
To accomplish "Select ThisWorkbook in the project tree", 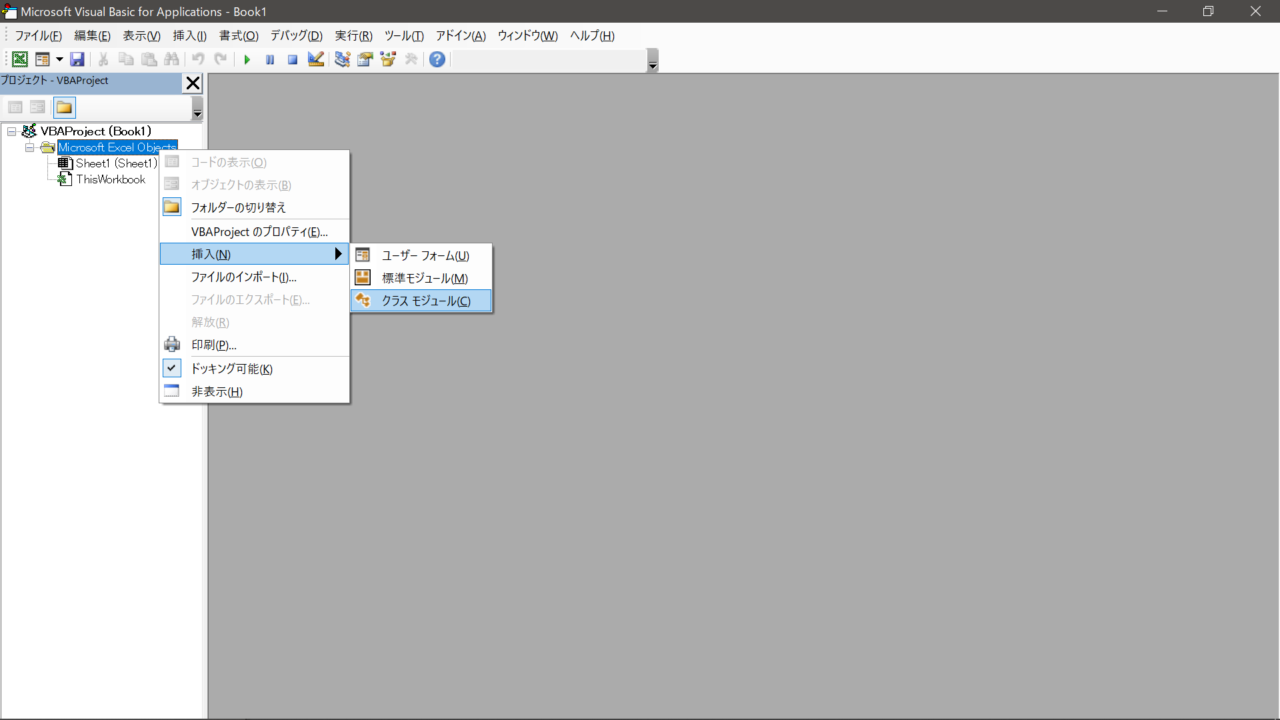I will pos(110,179).
